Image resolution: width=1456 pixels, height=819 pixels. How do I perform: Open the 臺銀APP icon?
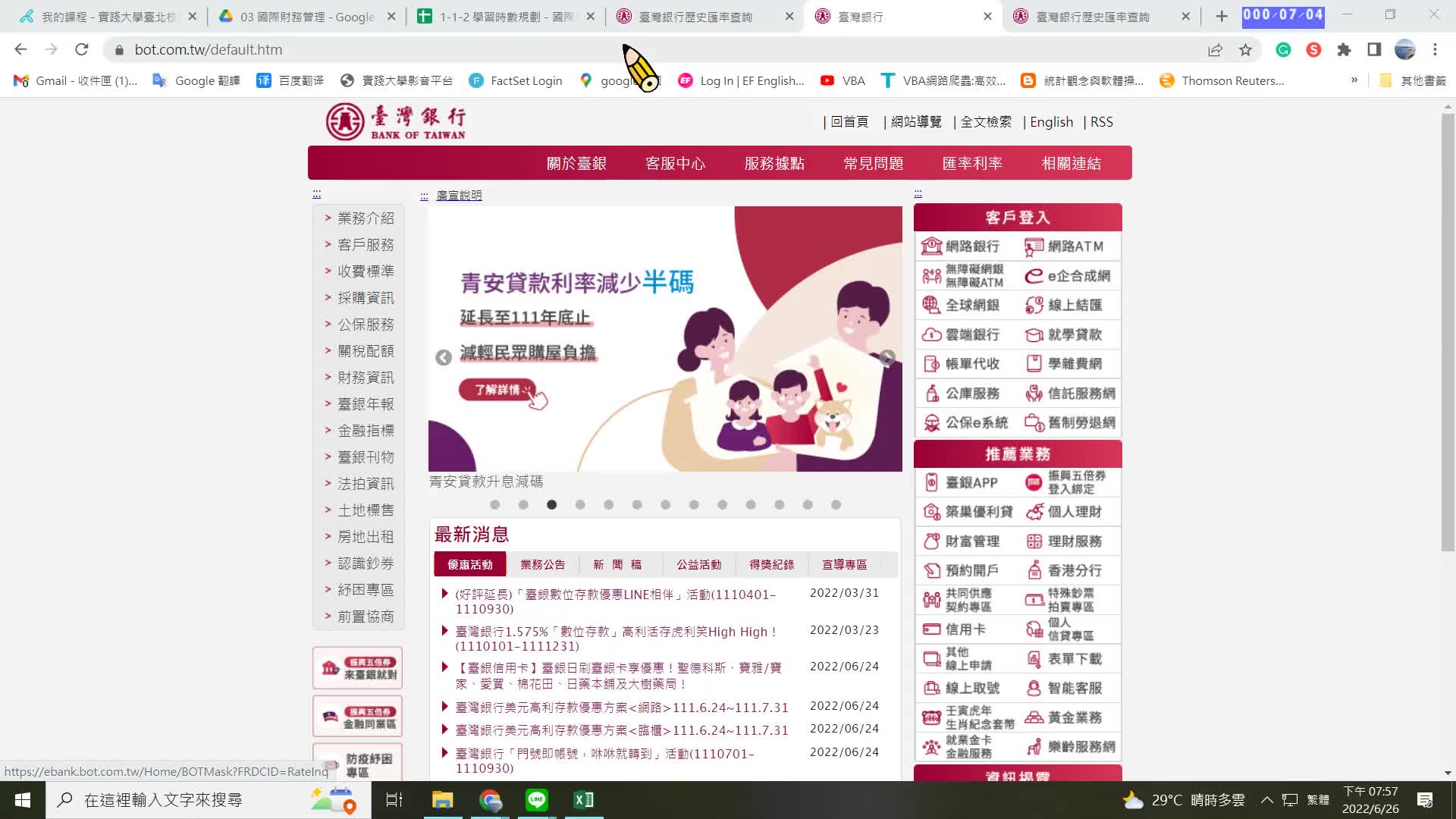(x=931, y=482)
